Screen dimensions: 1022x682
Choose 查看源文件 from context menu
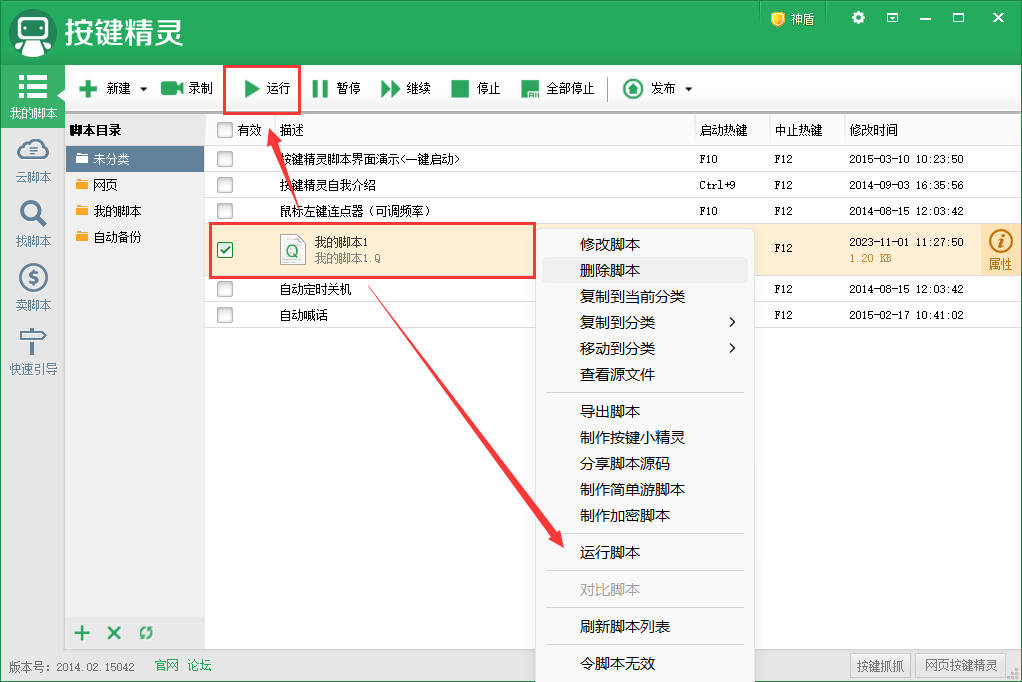click(x=645, y=375)
